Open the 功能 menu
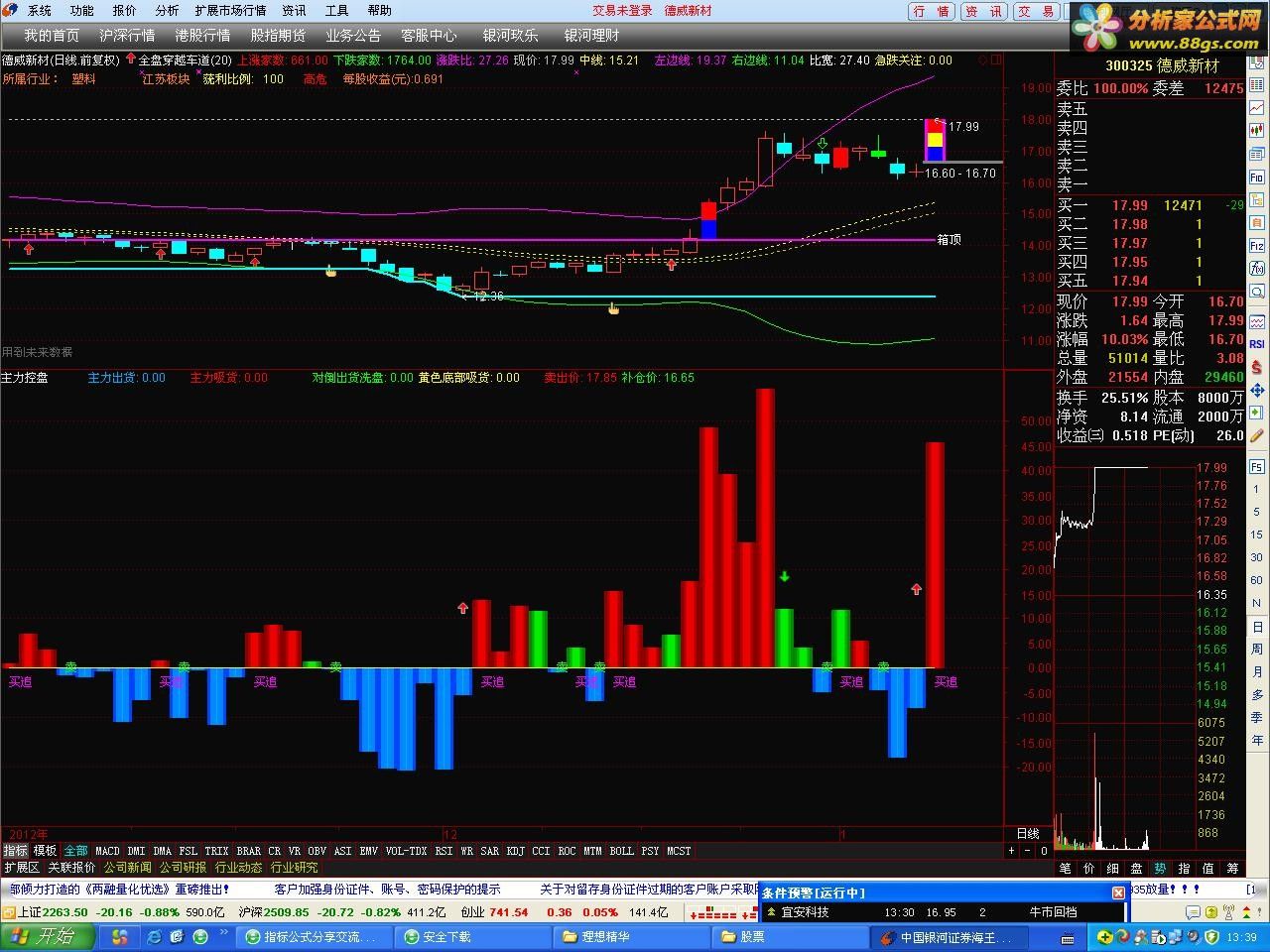The image size is (1270, 952). (x=82, y=11)
